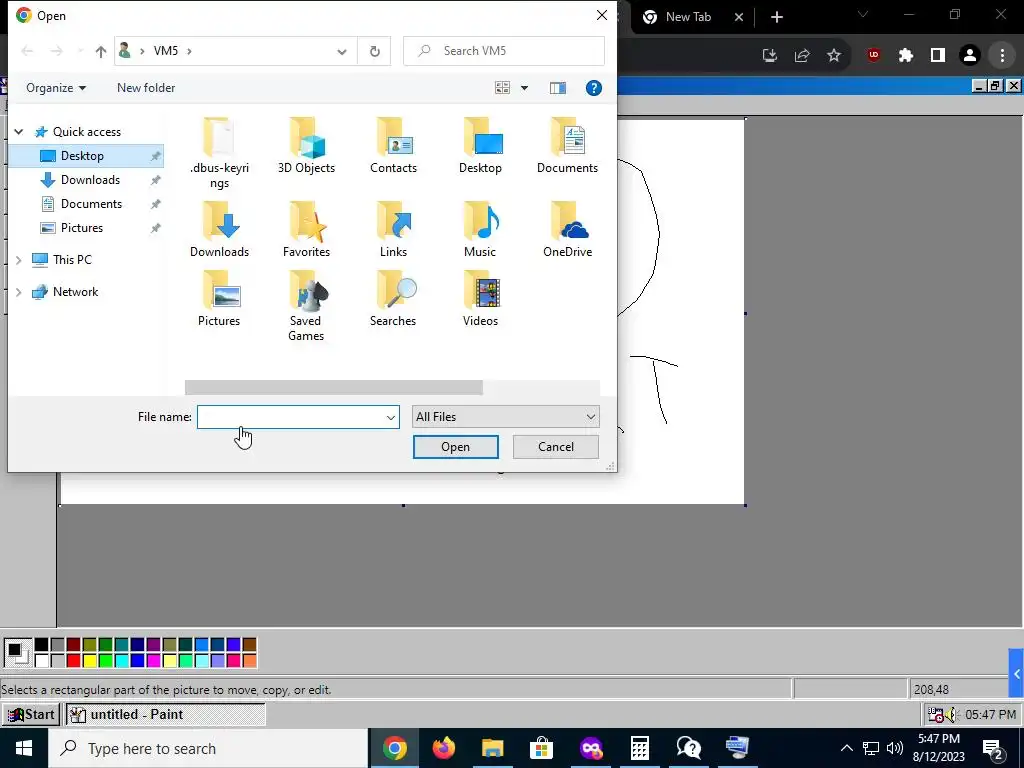The image size is (1024, 768).
Task: Open the uBlock Origin extension
Action: [x=874, y=56]
